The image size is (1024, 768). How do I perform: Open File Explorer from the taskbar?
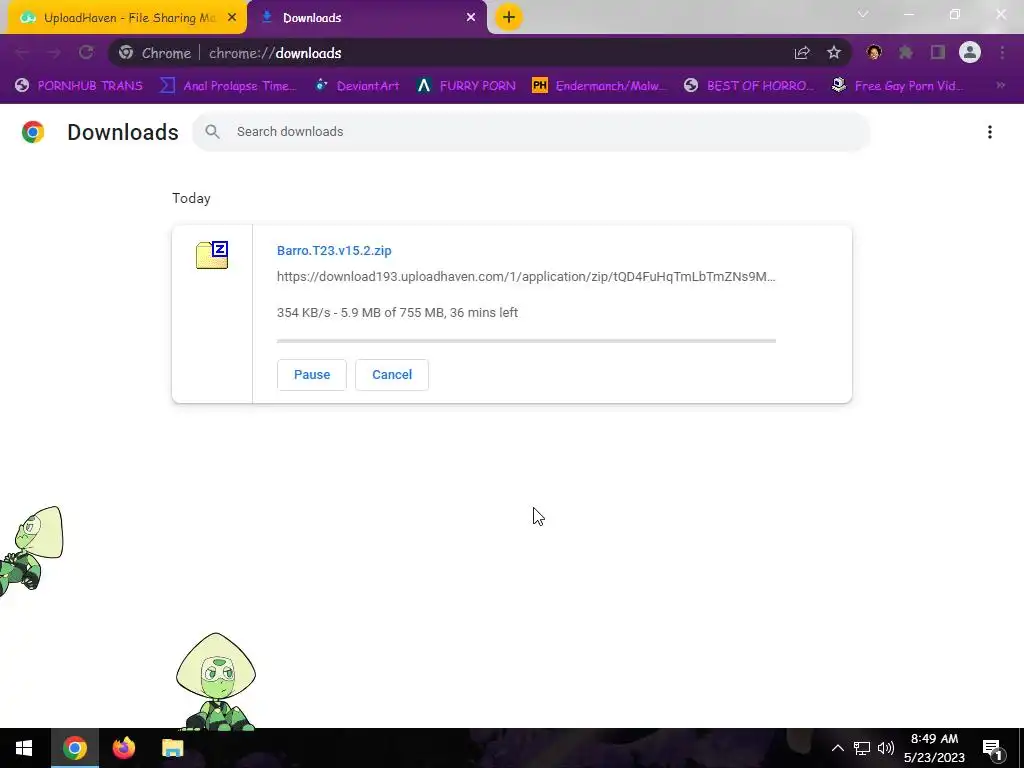172,748
